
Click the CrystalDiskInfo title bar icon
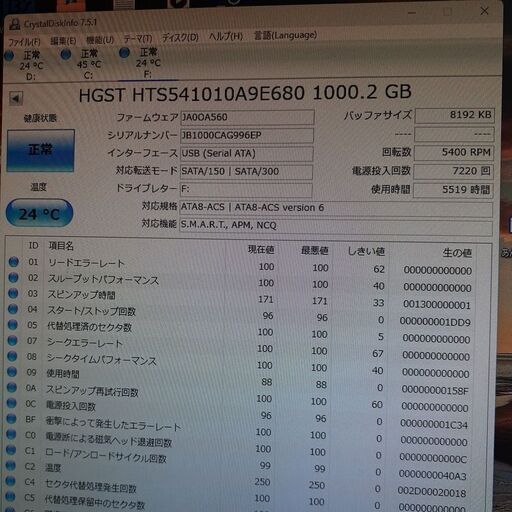[x=15, y=24]
